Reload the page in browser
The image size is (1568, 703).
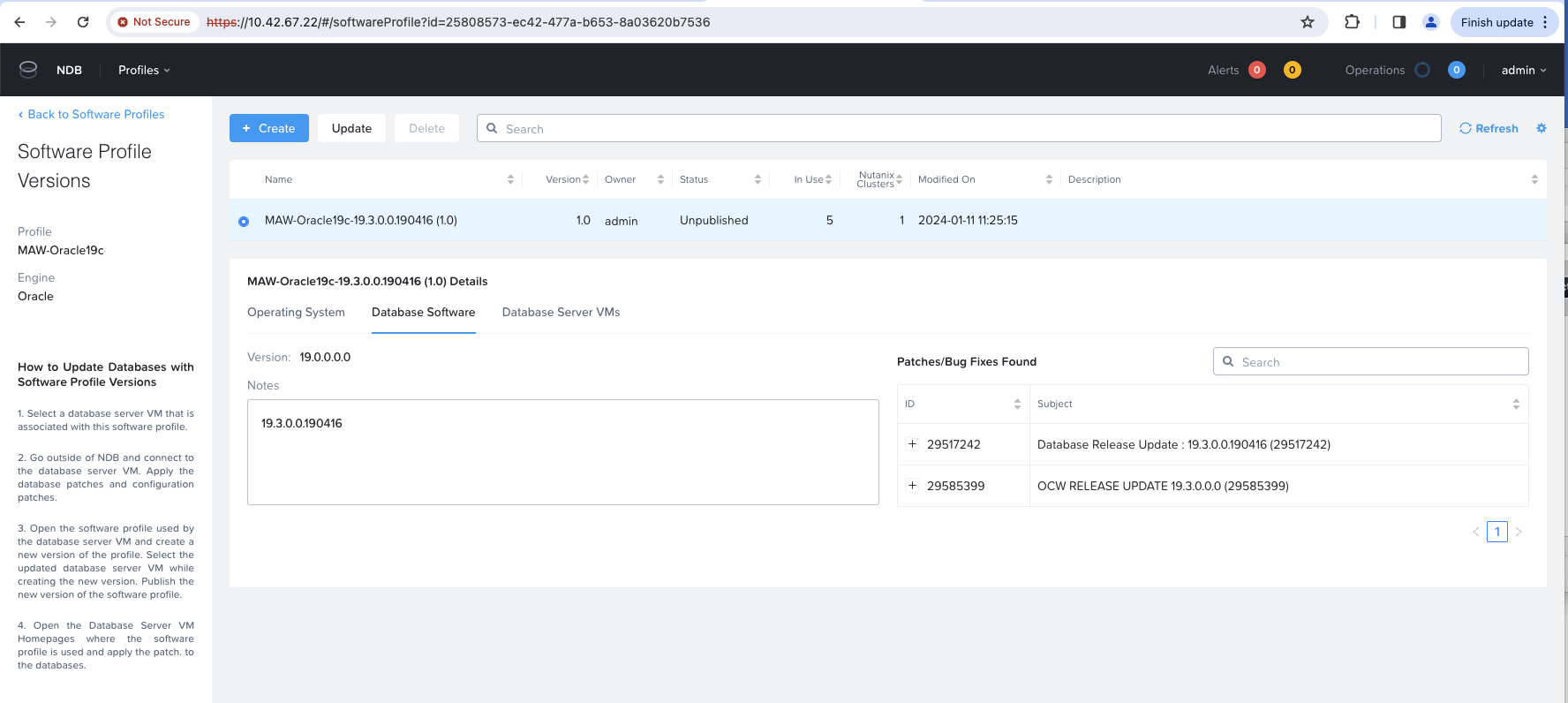click(83, 22)
